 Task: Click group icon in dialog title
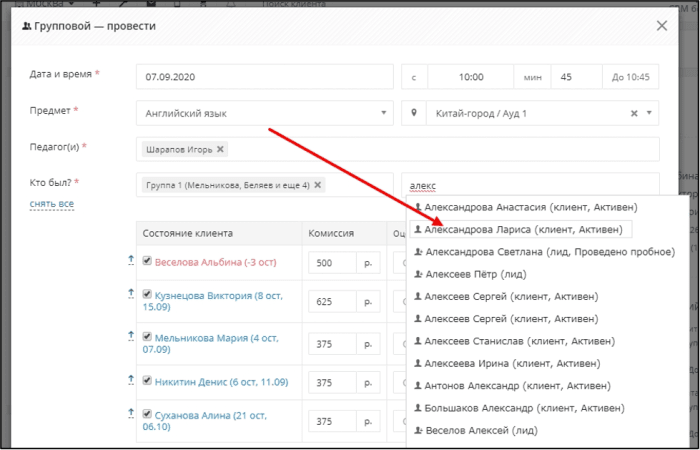26,26
